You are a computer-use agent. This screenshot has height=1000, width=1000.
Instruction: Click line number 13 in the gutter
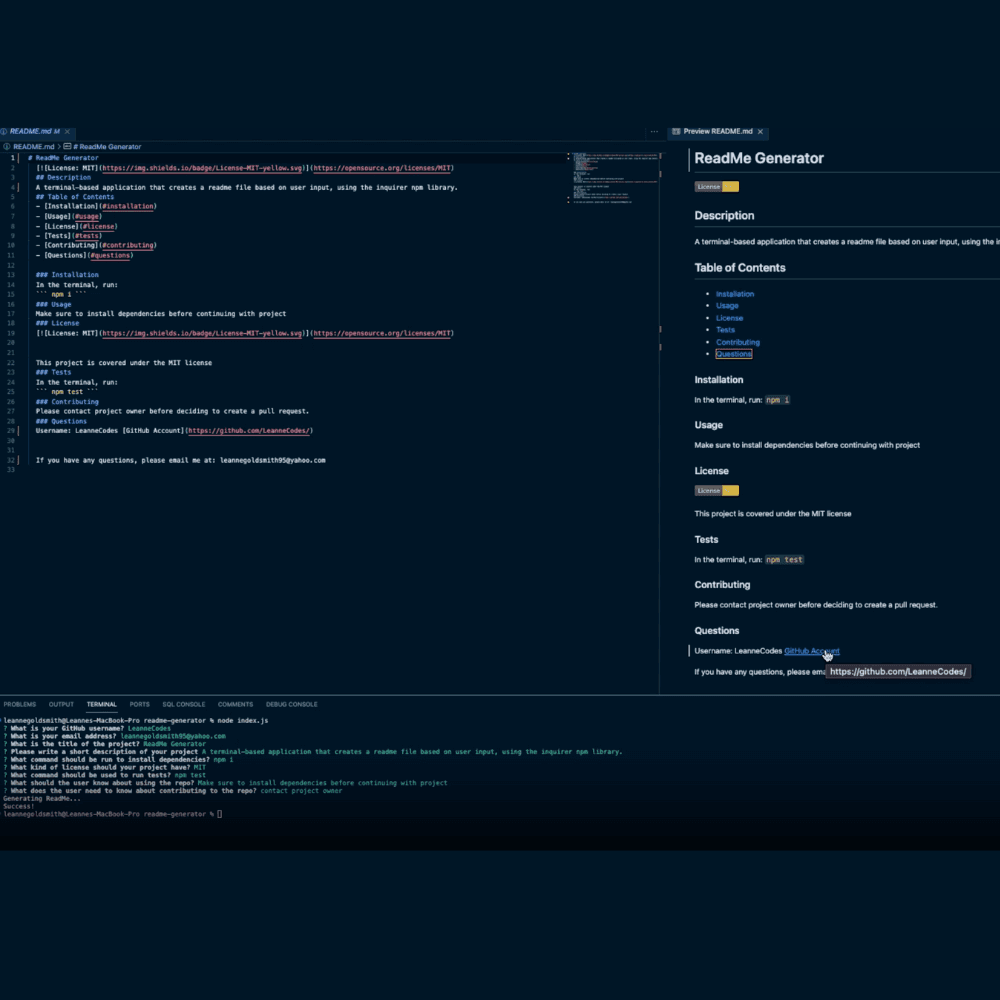pos(11,275)
